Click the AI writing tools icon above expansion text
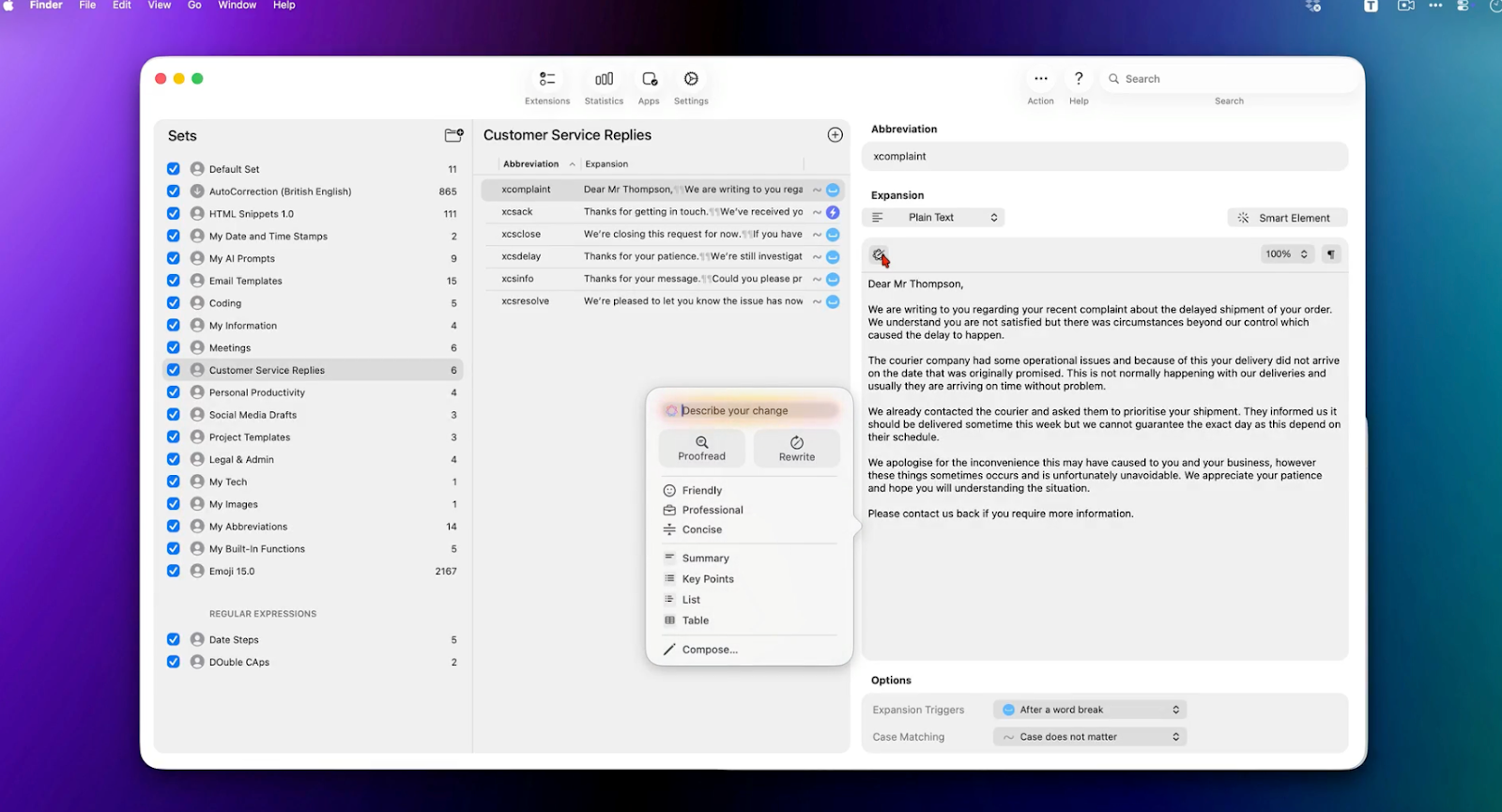The height and width of the screenshot is (812, 1502). (x=878, y=254)
